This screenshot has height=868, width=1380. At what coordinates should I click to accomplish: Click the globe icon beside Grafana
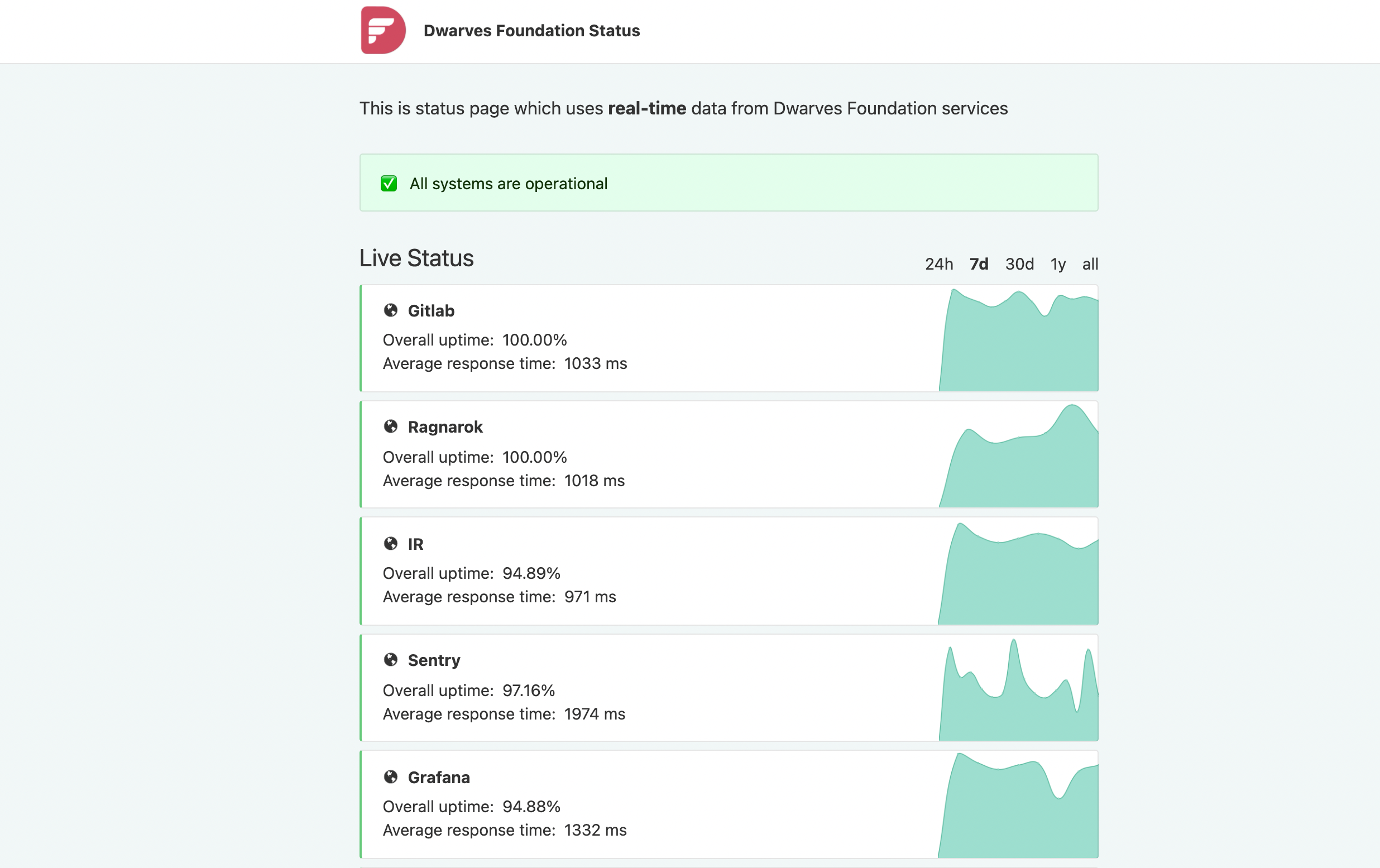coord(391,777)
